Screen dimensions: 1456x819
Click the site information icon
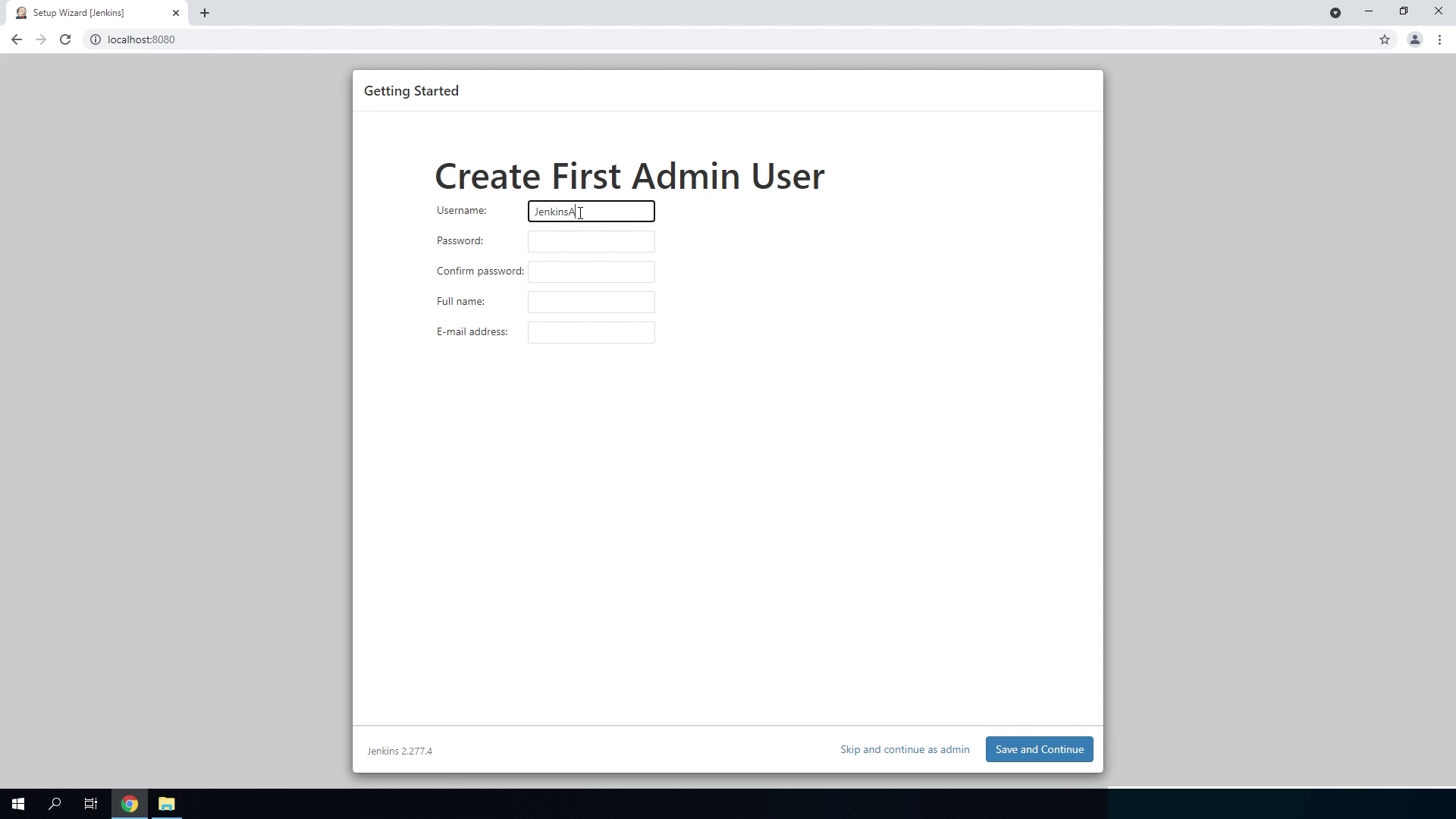click(x=96, y=39)
